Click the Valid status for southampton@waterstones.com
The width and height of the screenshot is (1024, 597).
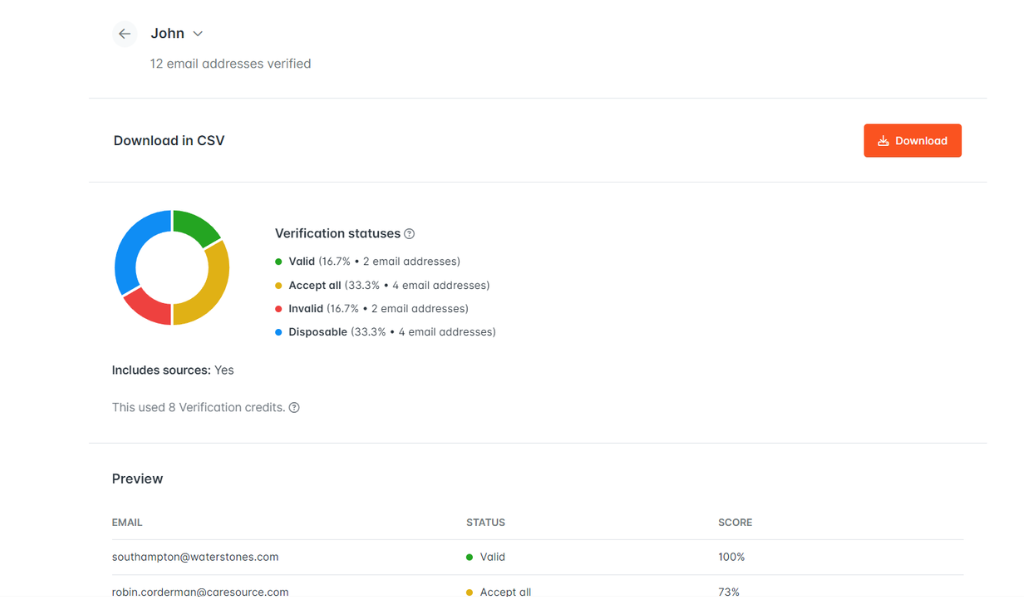point(485,557)
